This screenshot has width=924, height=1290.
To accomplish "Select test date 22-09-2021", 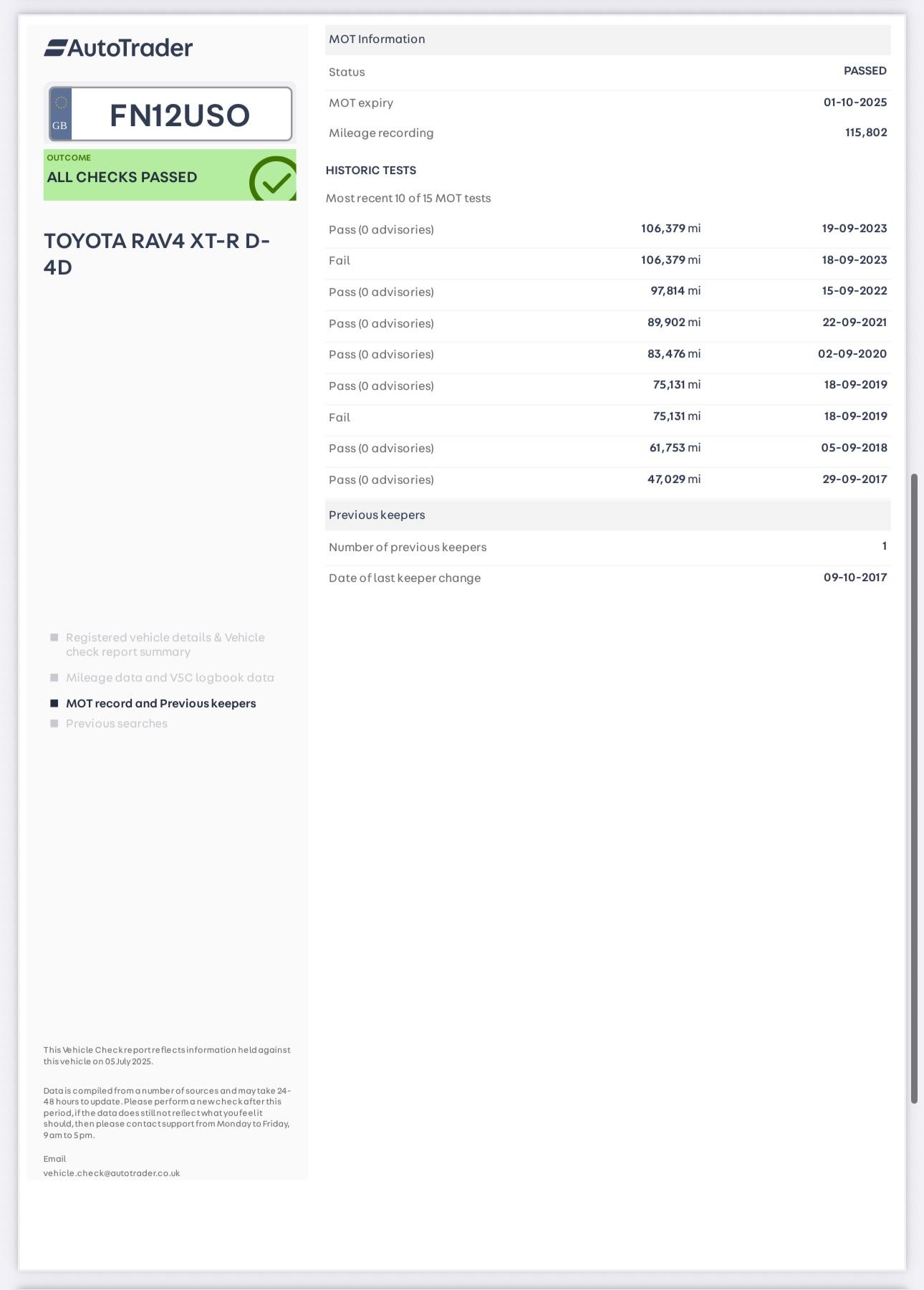I will [x=855, y=322].
